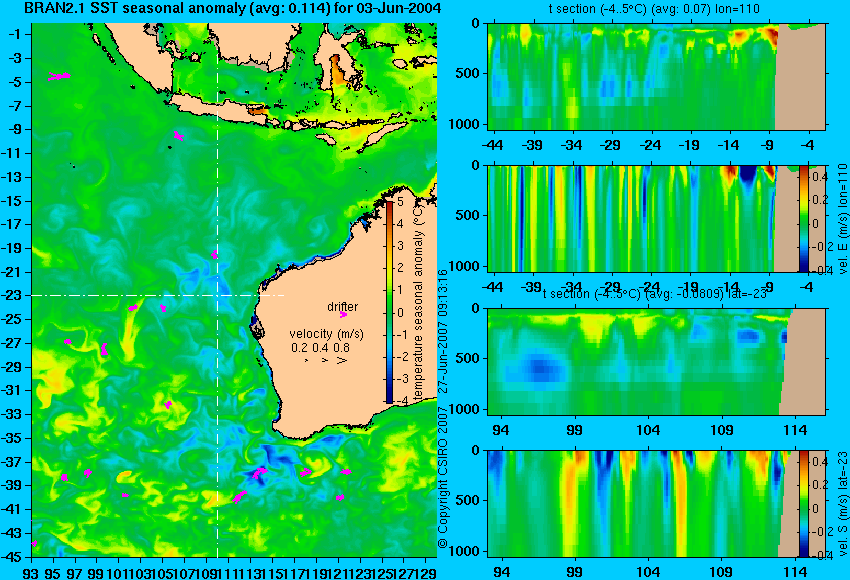Click the 'drifter' legend label

343,306
